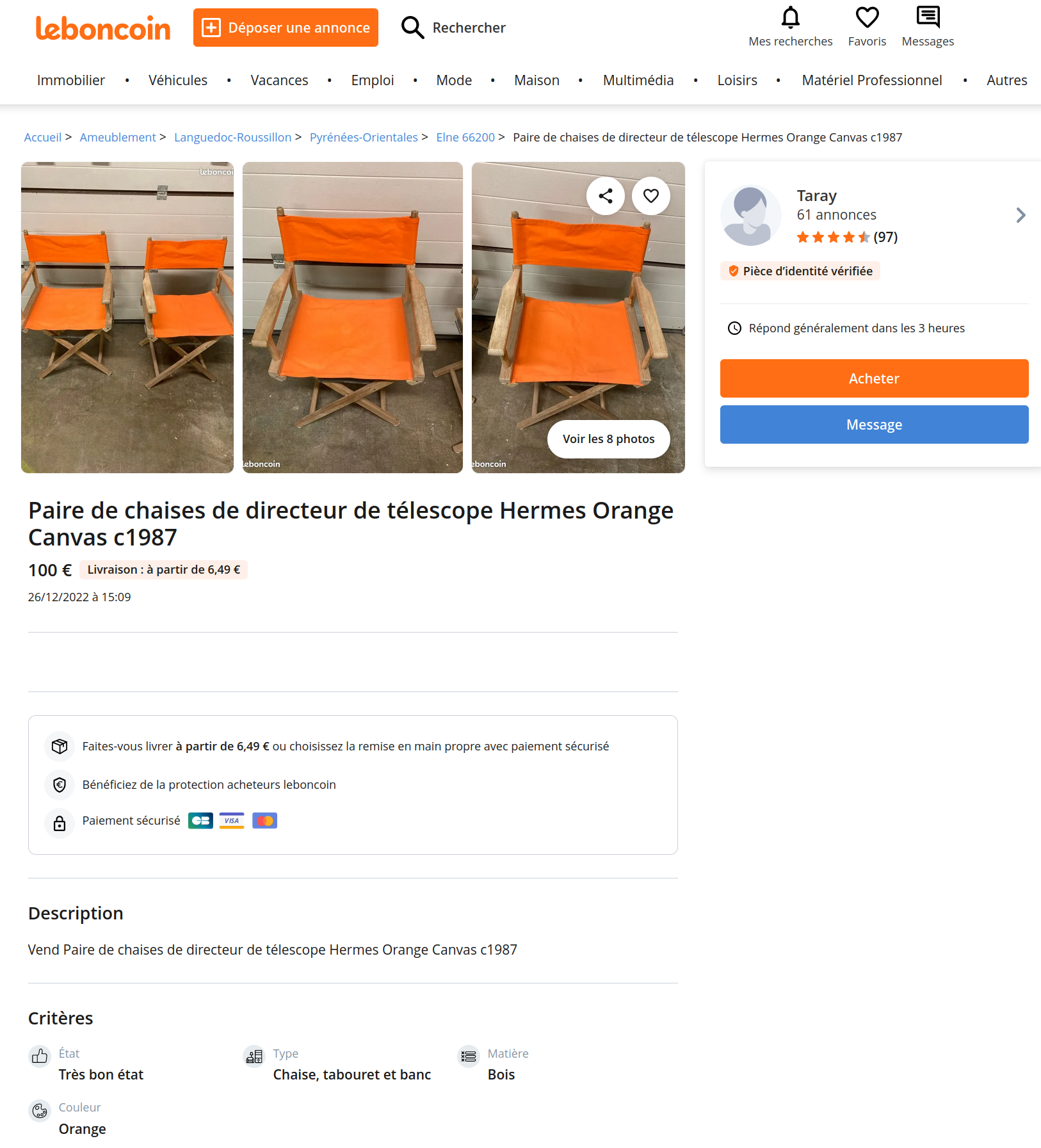Open Voir les 8 photos
This screenshot has width=1041, height=1148.
point(608,439)
